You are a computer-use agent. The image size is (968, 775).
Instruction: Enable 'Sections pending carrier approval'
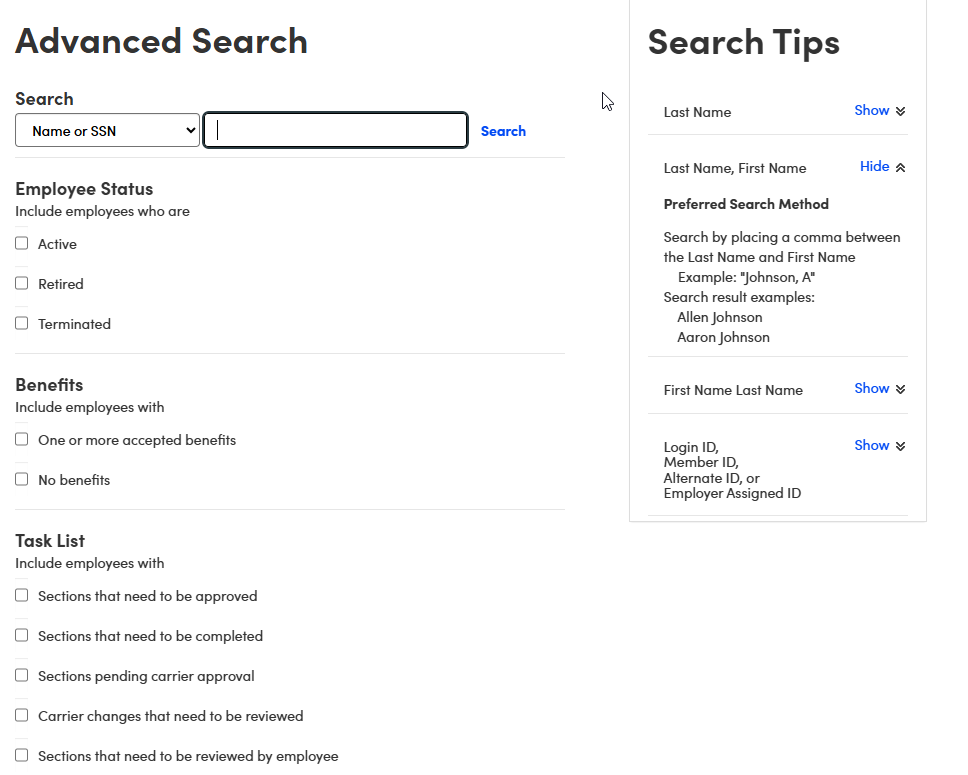21,674
